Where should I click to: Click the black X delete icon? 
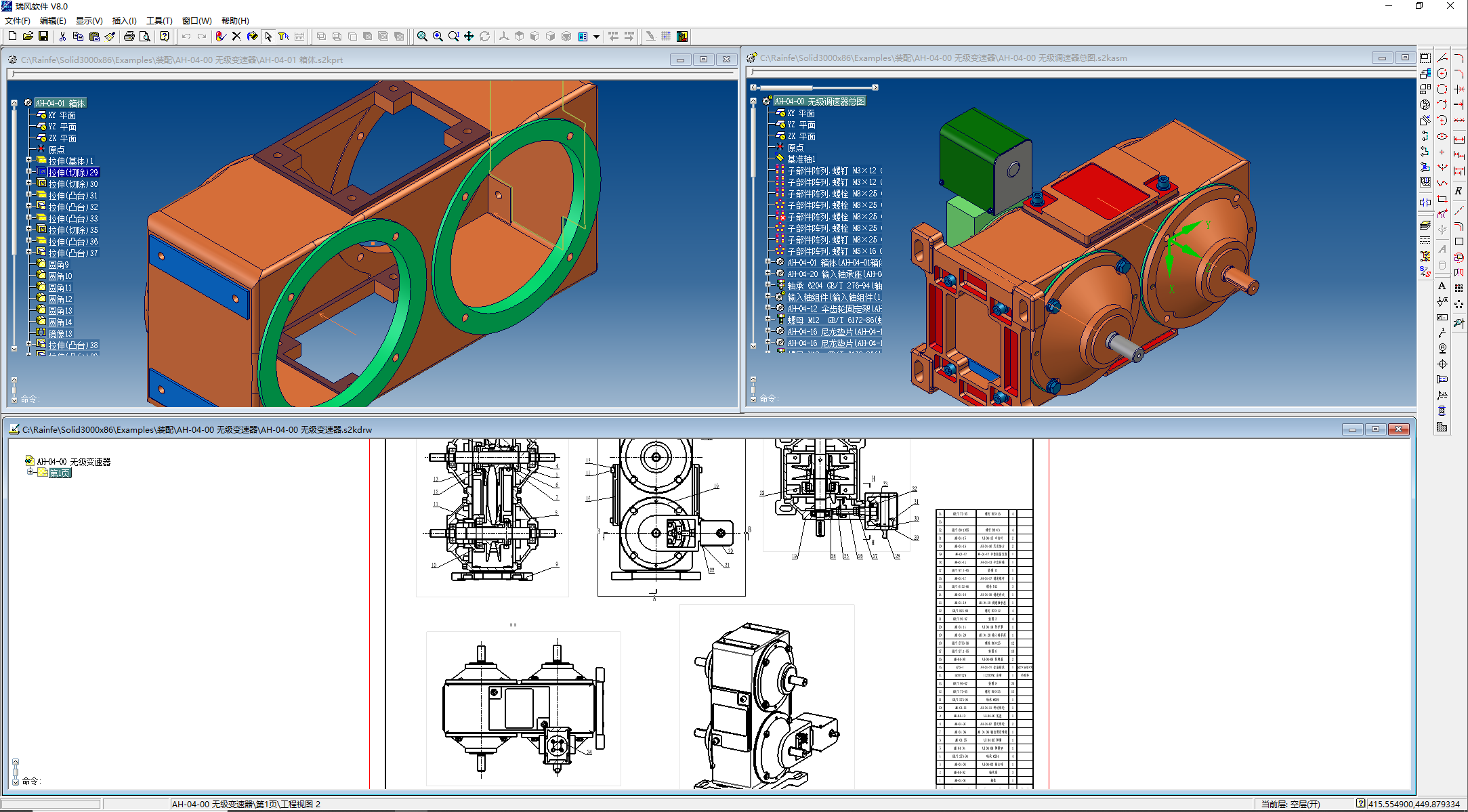tap(236, 36)
